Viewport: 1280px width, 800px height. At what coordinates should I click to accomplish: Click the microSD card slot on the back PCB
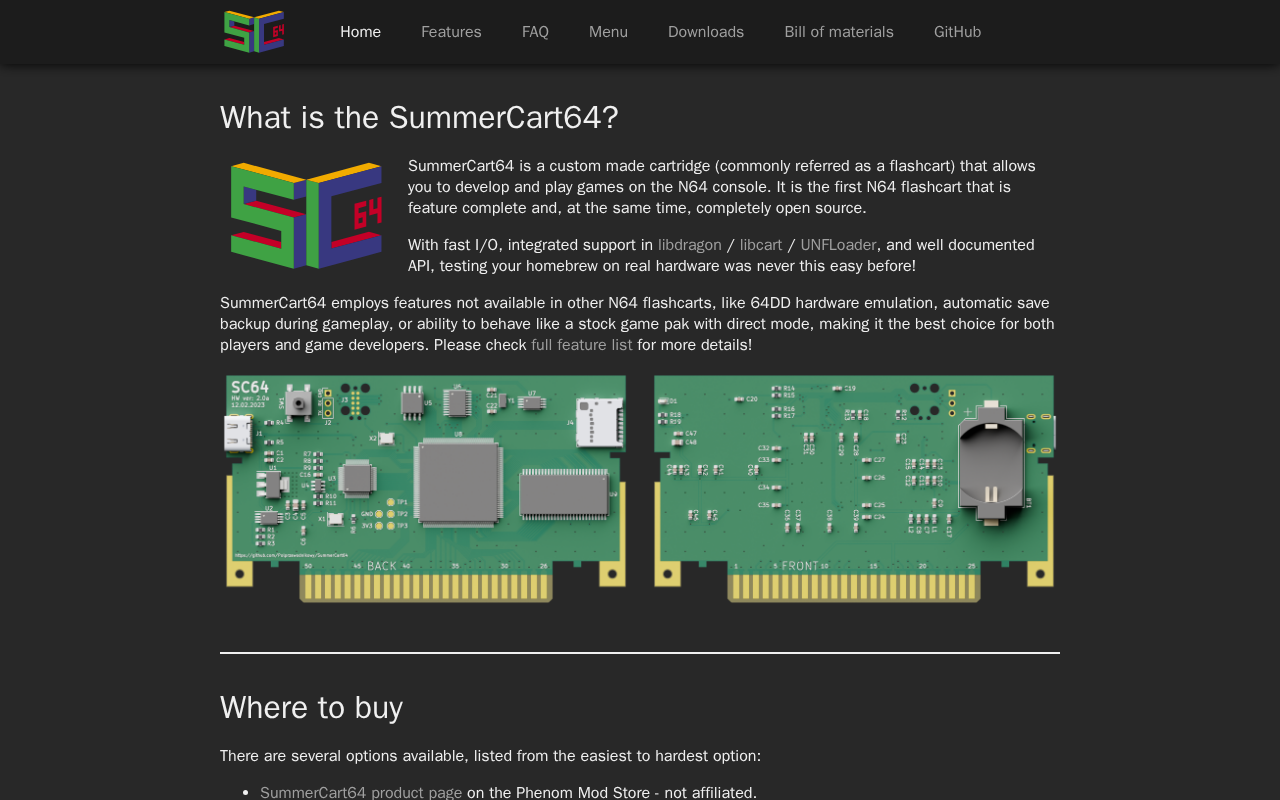(x=598, y=421)
